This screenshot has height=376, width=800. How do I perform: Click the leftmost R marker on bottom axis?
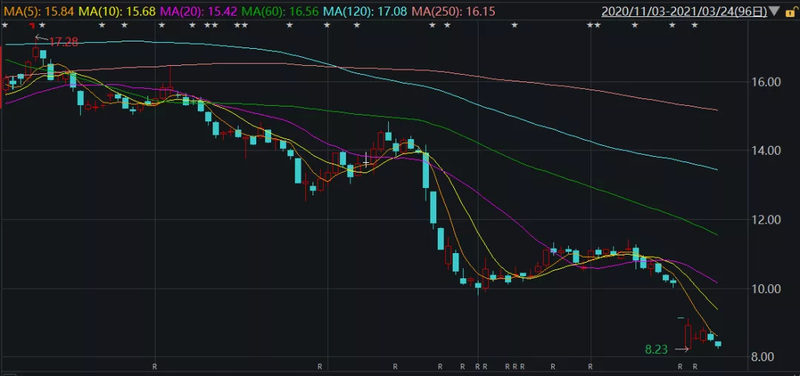(x=155, y=366)
